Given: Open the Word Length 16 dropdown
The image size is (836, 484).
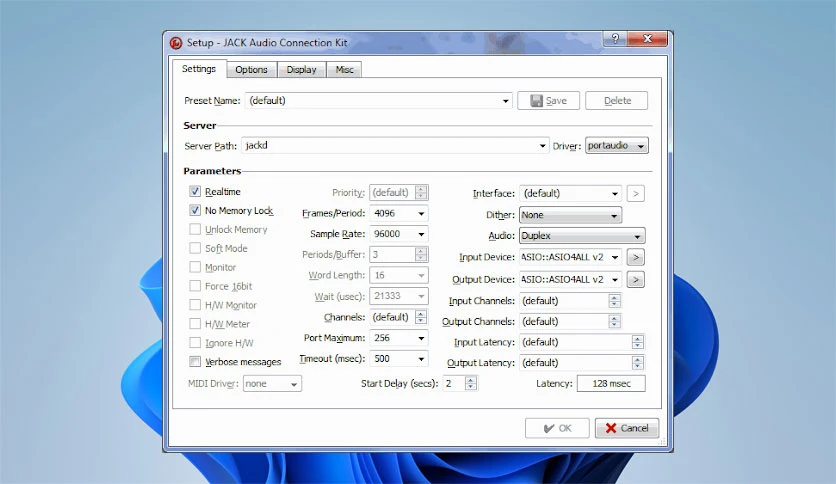Looking at the screenshot, I should [x=399, y=276].
